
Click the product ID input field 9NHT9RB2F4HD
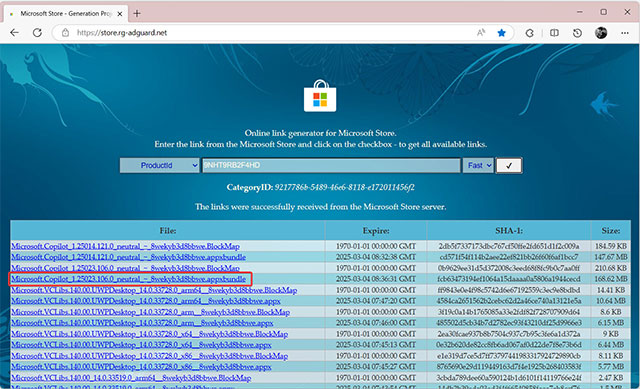[x=331, y=165]
